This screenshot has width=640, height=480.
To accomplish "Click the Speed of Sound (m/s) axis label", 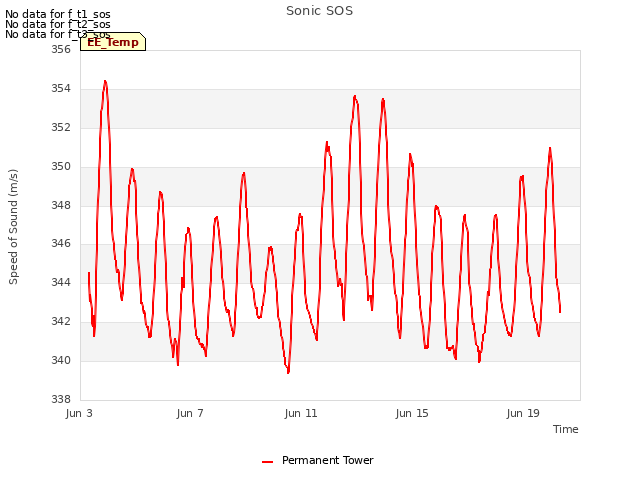I will click(x=13, y=227).
